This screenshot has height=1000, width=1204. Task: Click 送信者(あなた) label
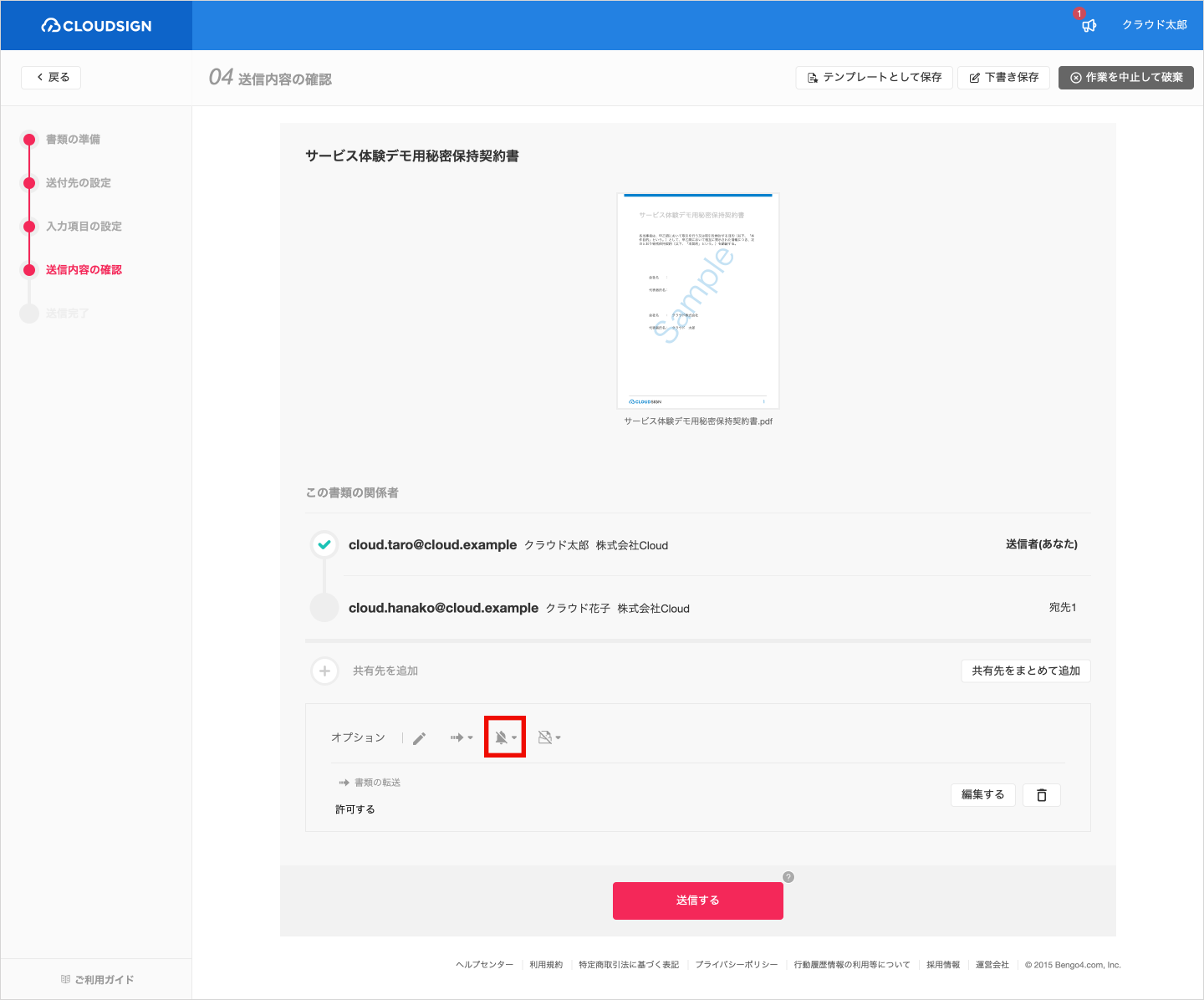[x=1042, y=544]
